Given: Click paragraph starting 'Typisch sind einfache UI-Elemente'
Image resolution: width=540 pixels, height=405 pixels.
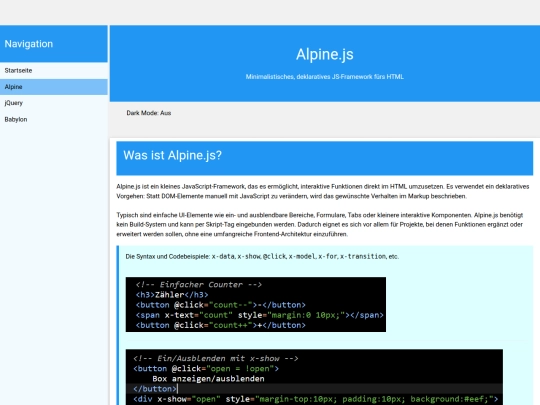Looking at the screenshot, I should coord(320,225).
